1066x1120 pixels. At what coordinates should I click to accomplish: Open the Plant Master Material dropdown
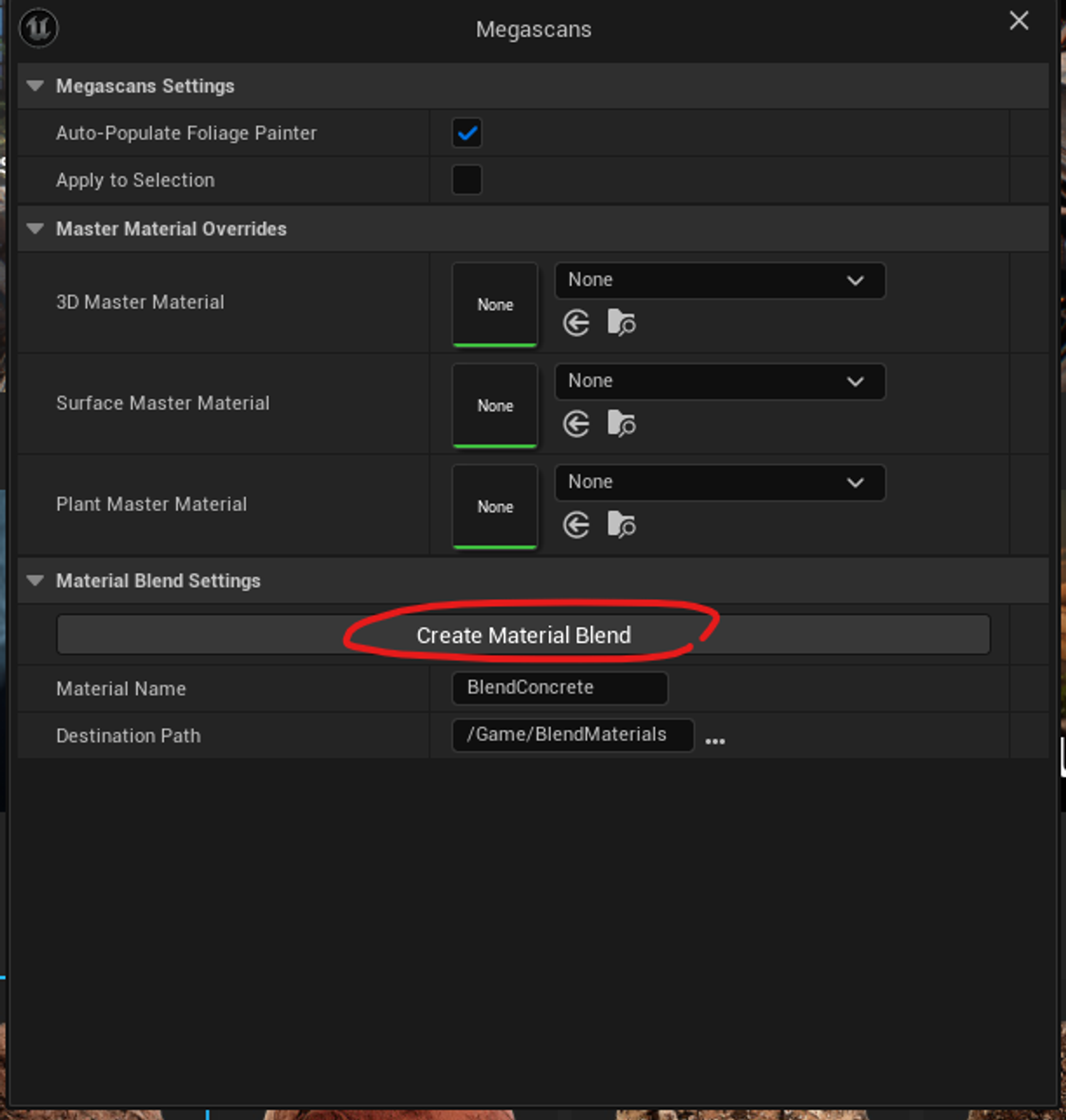point(720,482)
